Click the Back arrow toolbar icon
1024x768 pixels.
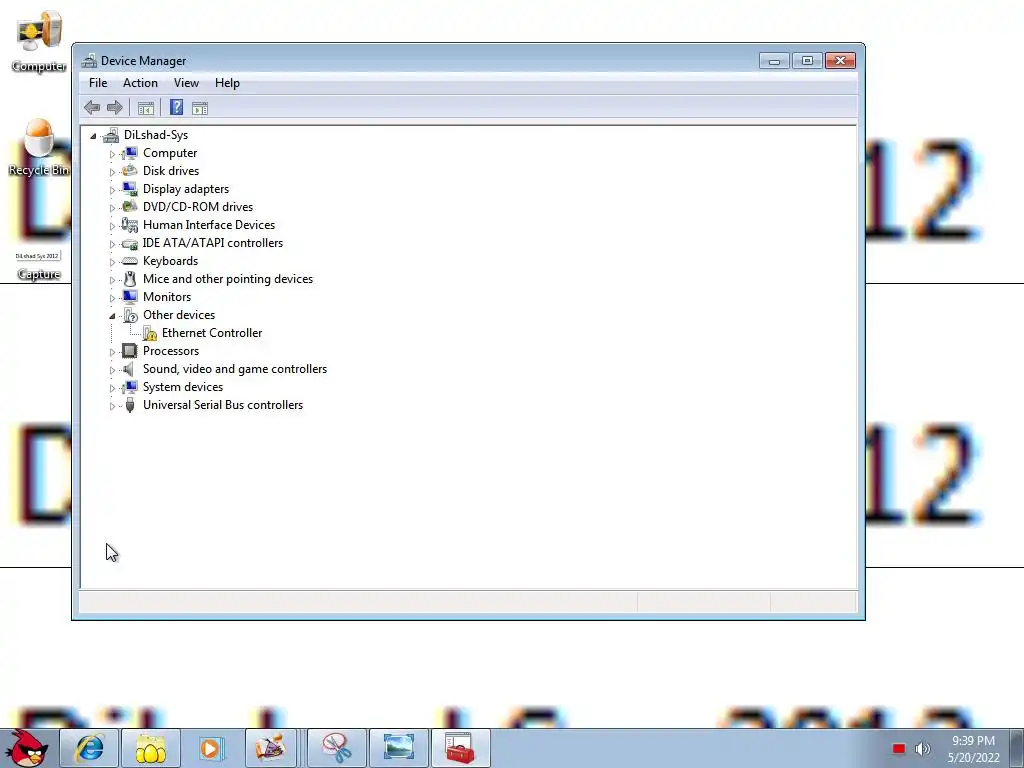(x=92, y=108)
